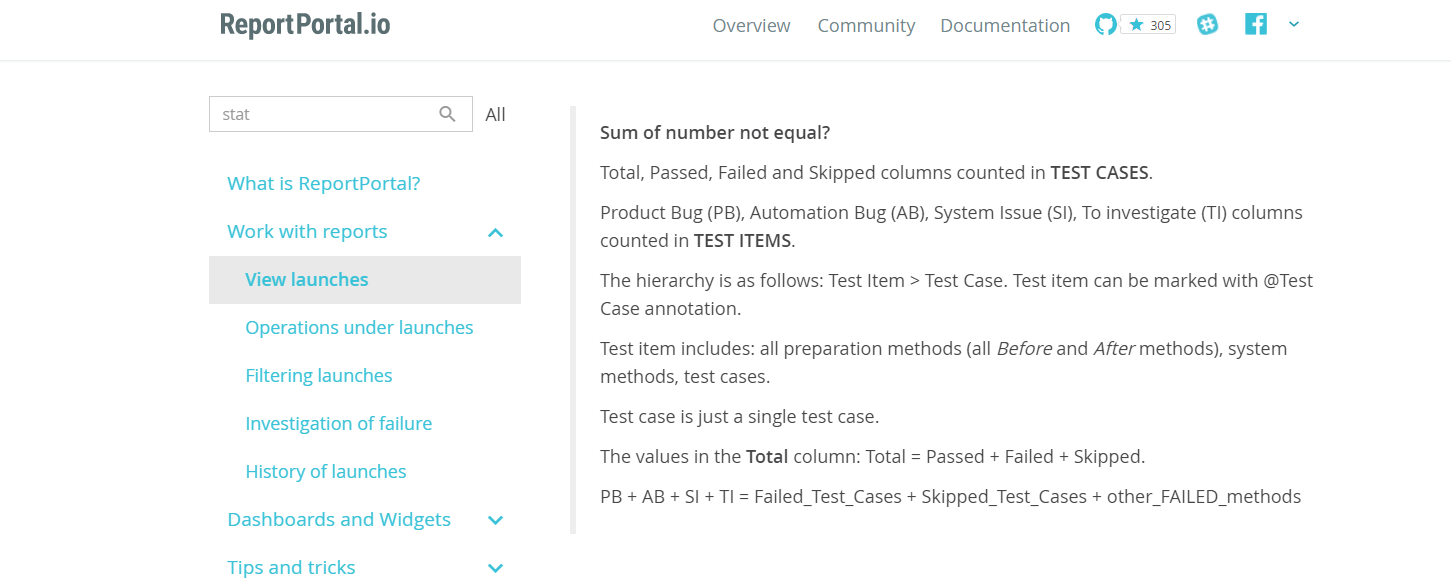1451x581 pixels.
Task: Open the chevron dropdown in the top navigation
Action: point(1294,24)
